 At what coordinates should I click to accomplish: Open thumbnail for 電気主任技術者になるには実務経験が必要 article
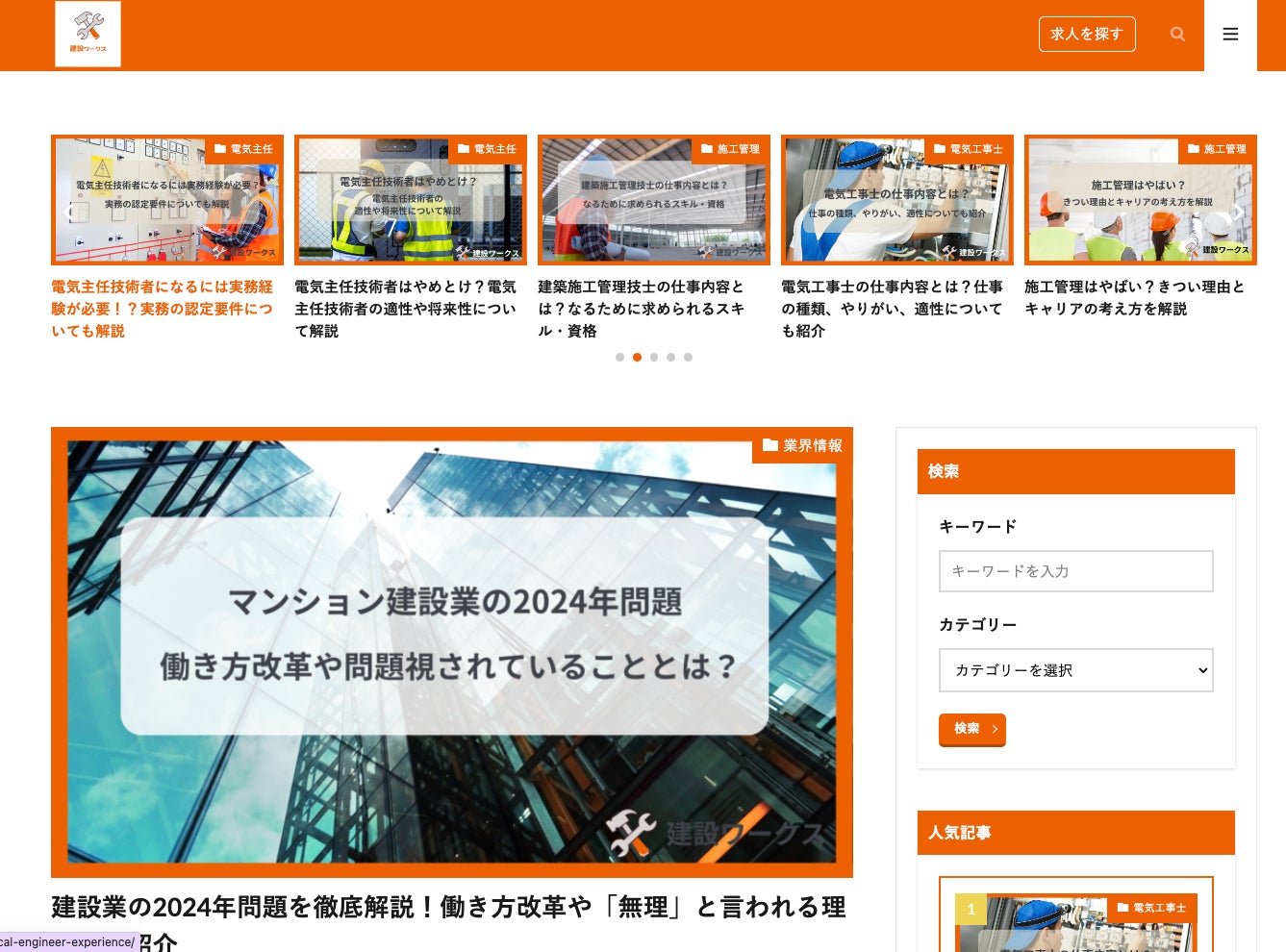click(167, 200)
